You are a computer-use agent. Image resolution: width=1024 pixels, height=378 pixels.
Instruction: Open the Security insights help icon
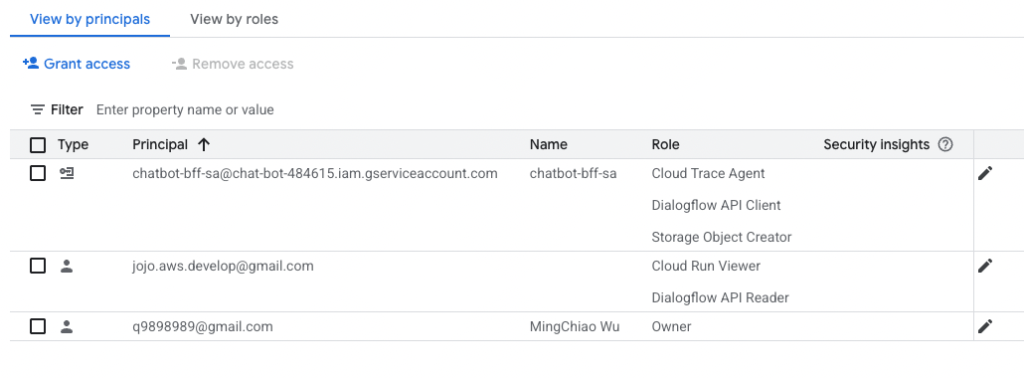pos(945,145)
